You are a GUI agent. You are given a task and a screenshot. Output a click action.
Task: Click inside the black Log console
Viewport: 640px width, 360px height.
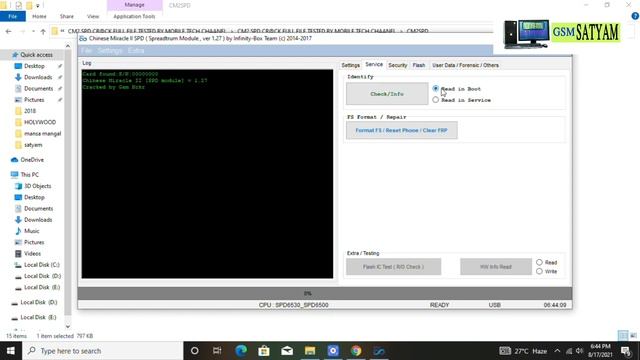[x=207, y=174]
